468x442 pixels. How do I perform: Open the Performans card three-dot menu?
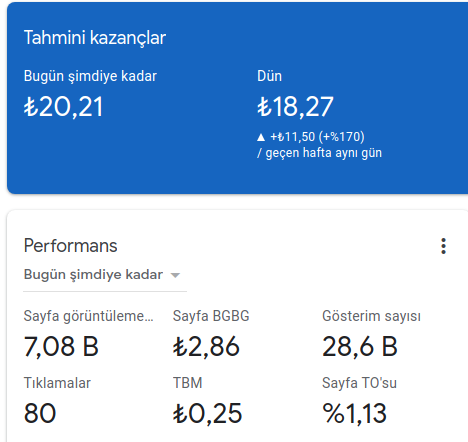click(443, 246)
